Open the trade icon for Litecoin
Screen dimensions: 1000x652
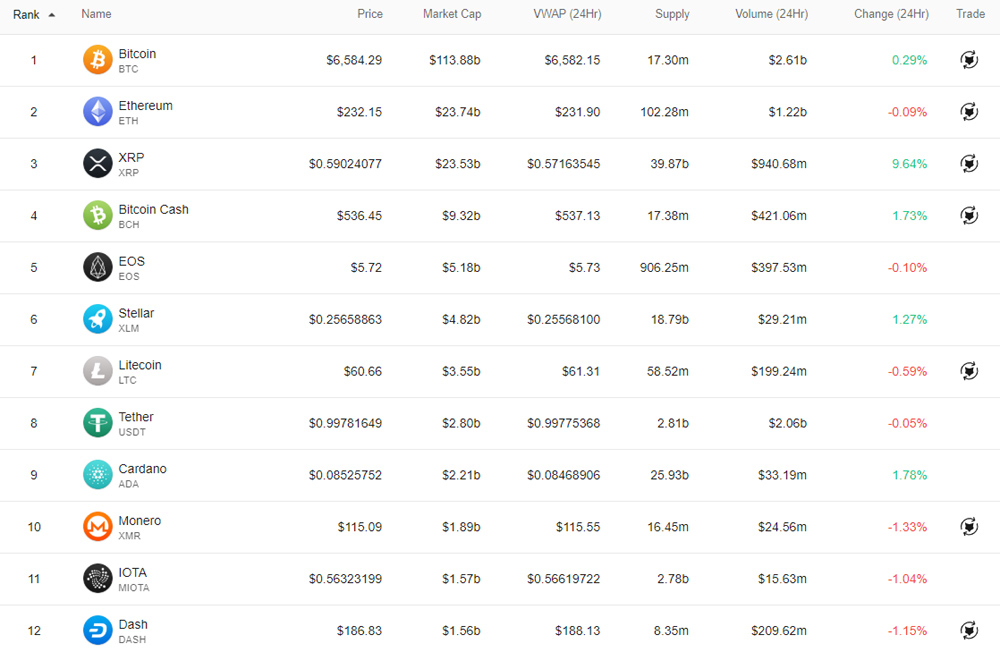pos(969,371)
